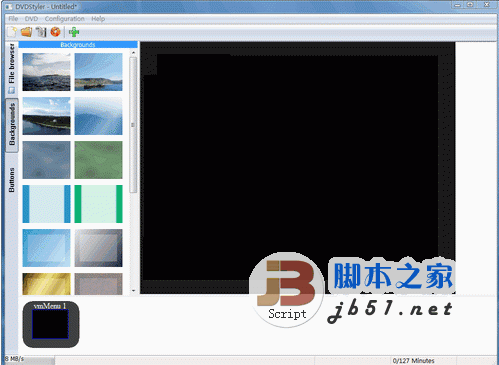This screenshot has height=365, width=499.
Task: Choose the light background with green side bars
Action: (98, 204)
